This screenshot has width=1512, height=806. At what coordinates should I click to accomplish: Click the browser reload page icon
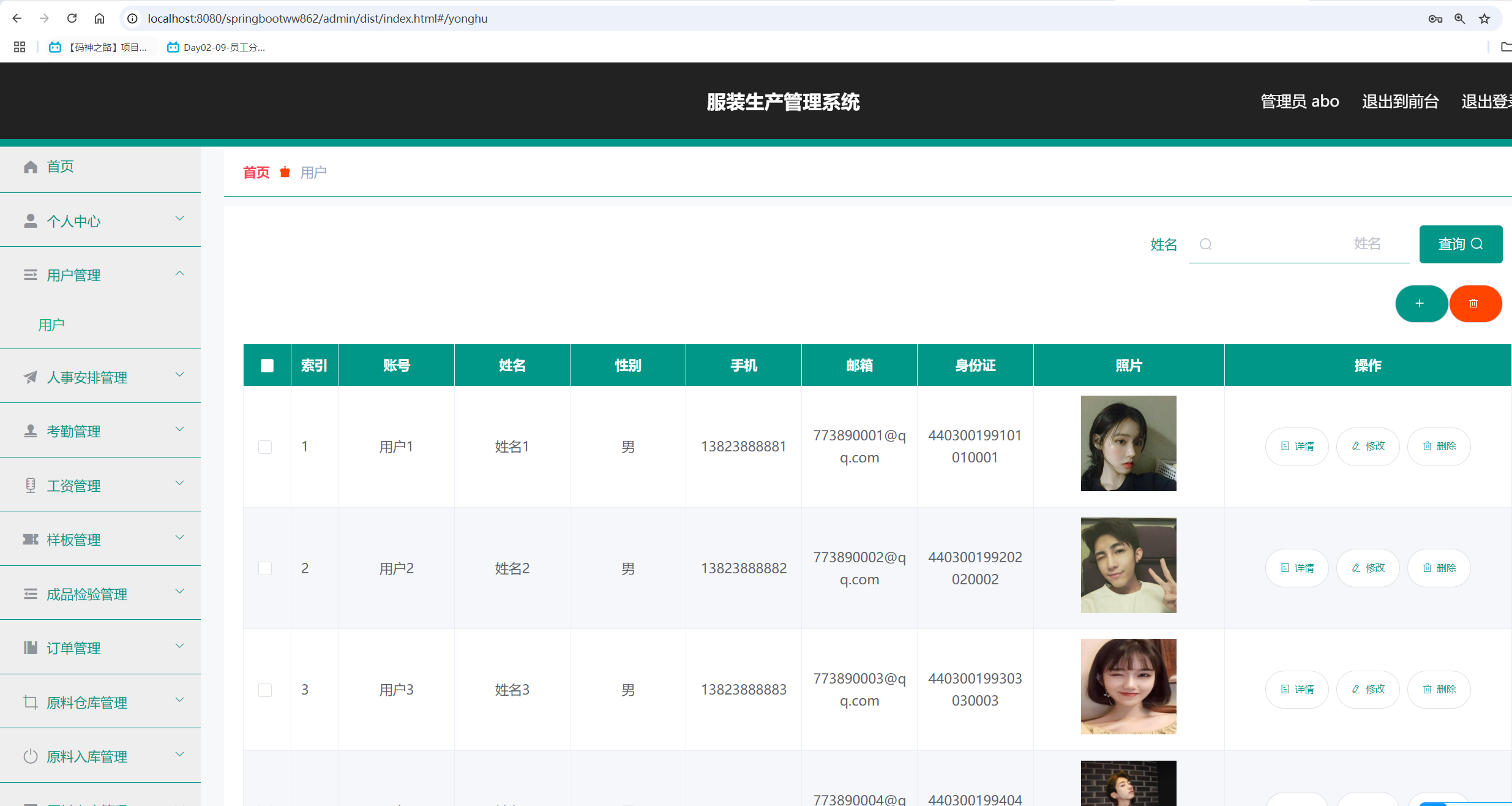(72, 18)
